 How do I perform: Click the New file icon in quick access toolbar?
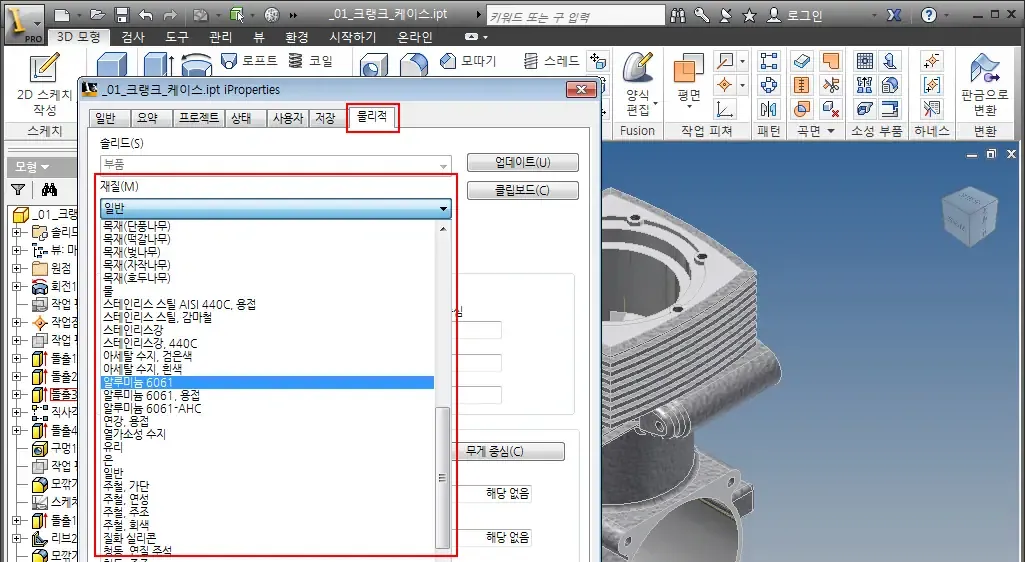coord(62,14)
